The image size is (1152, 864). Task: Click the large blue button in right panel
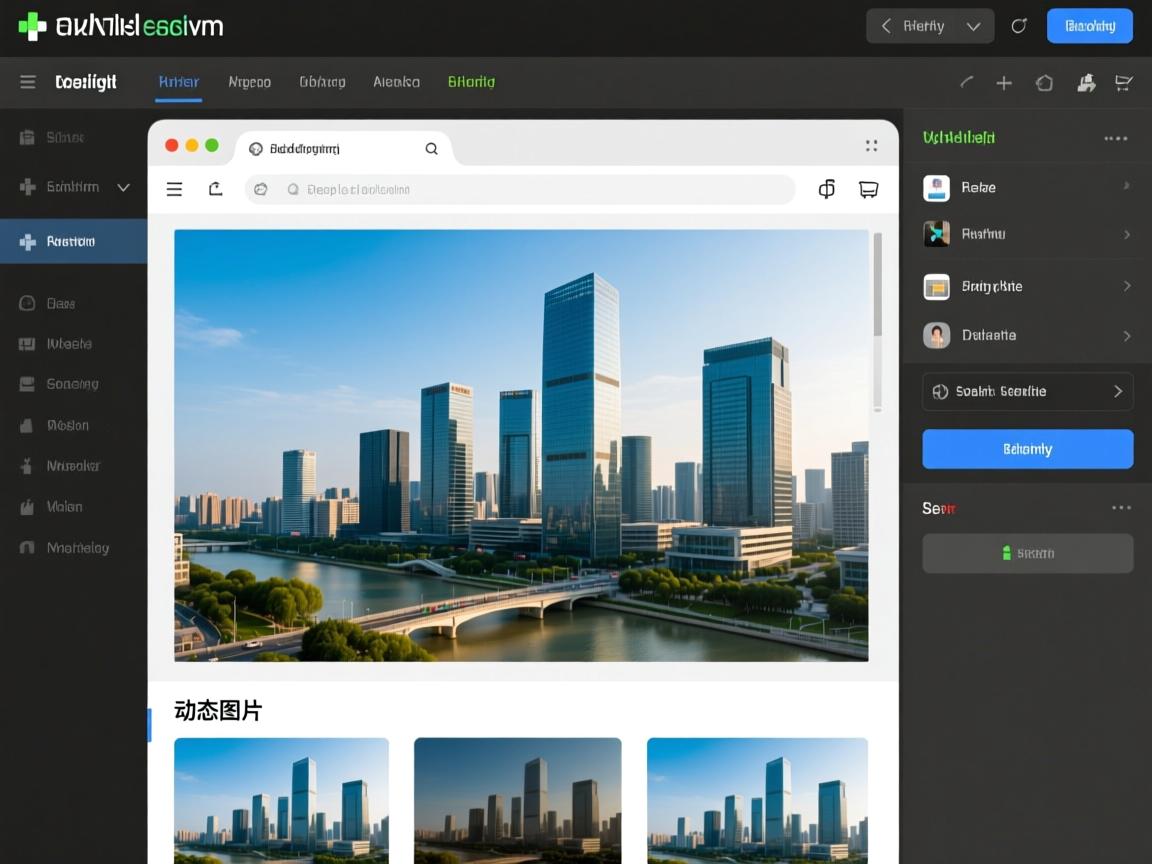1027,449
